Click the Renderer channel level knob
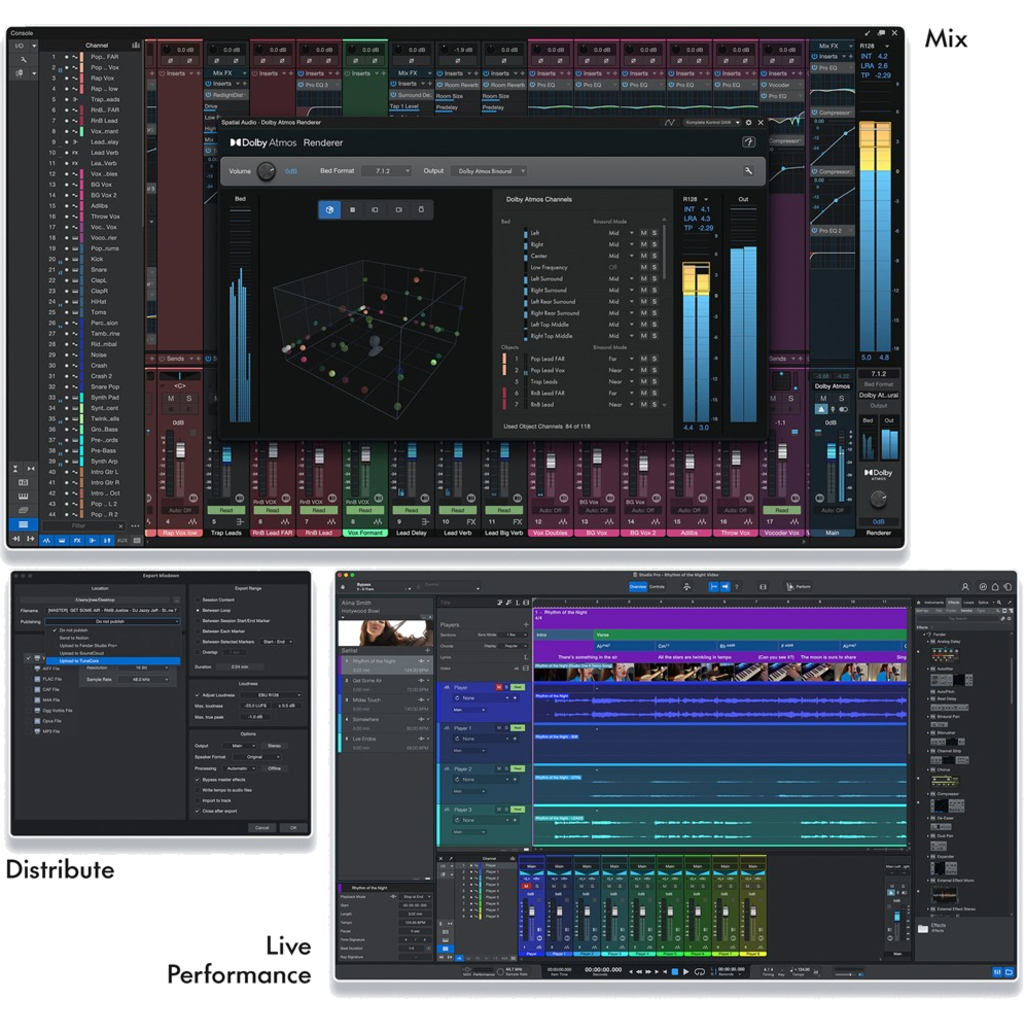1024x1024 pixels. pos(879,500)
